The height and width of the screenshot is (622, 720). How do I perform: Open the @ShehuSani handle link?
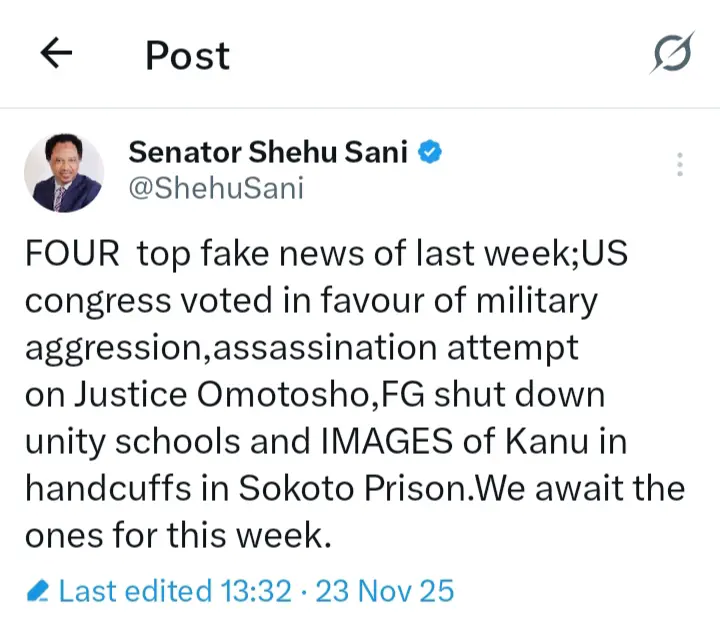215,188
